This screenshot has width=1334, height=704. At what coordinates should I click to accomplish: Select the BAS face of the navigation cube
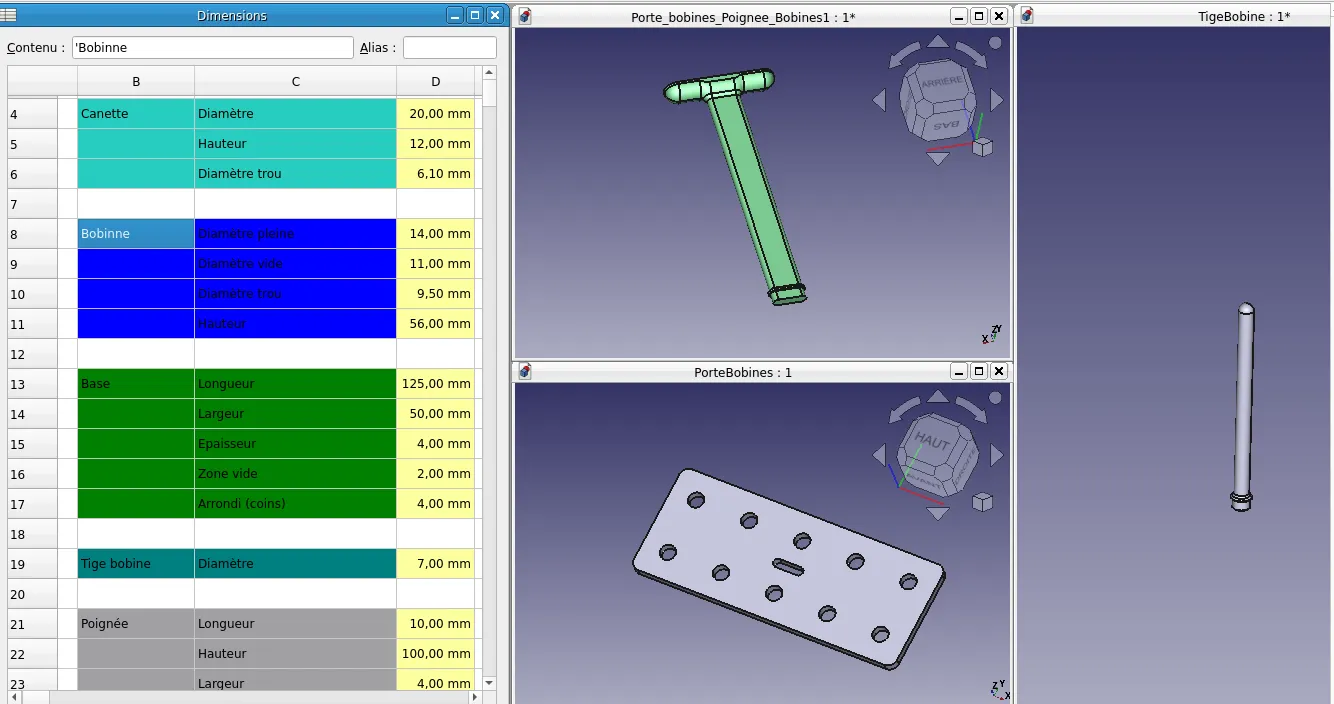coord(946,125)
